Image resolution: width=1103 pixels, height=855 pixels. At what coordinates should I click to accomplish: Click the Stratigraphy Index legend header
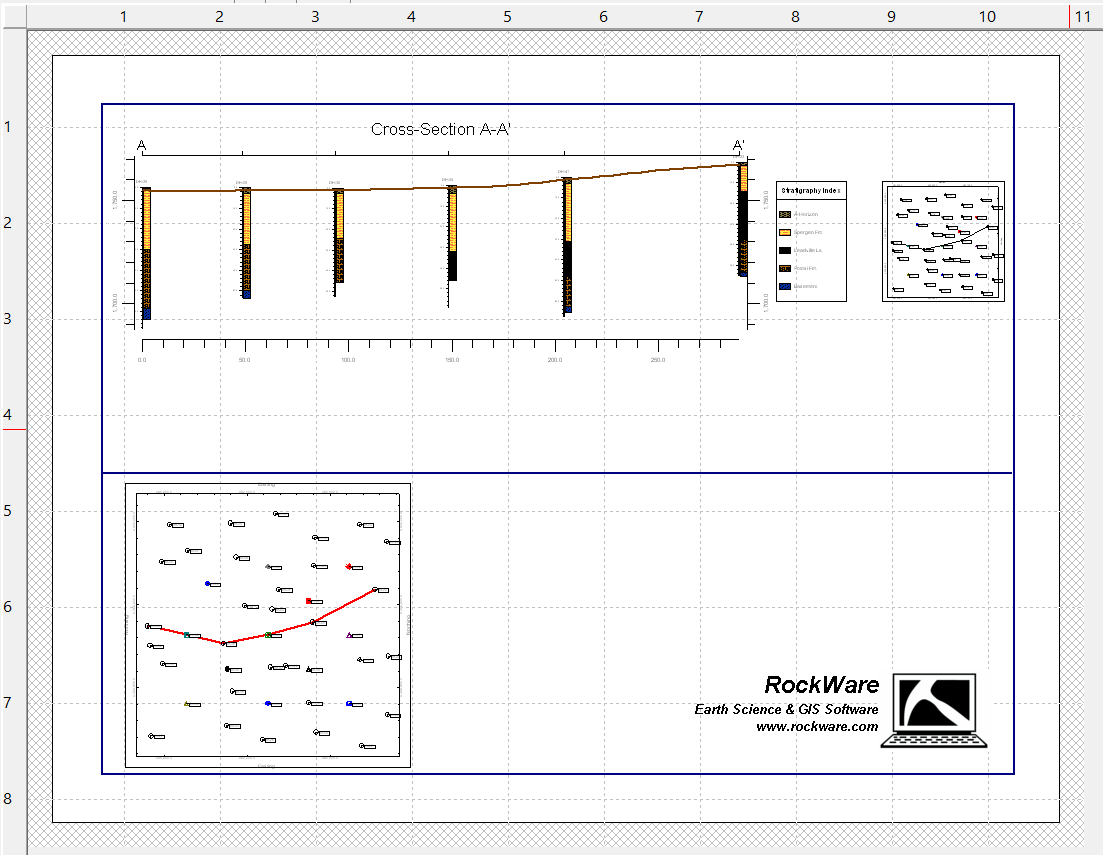[x=811, y=190]
